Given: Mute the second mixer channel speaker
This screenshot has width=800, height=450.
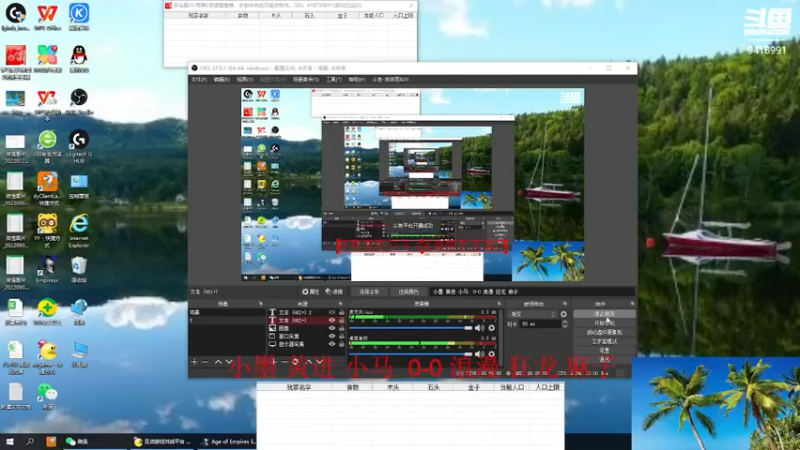Looking at the screenshot, I should pyautogui.click(x=480, y=354).
